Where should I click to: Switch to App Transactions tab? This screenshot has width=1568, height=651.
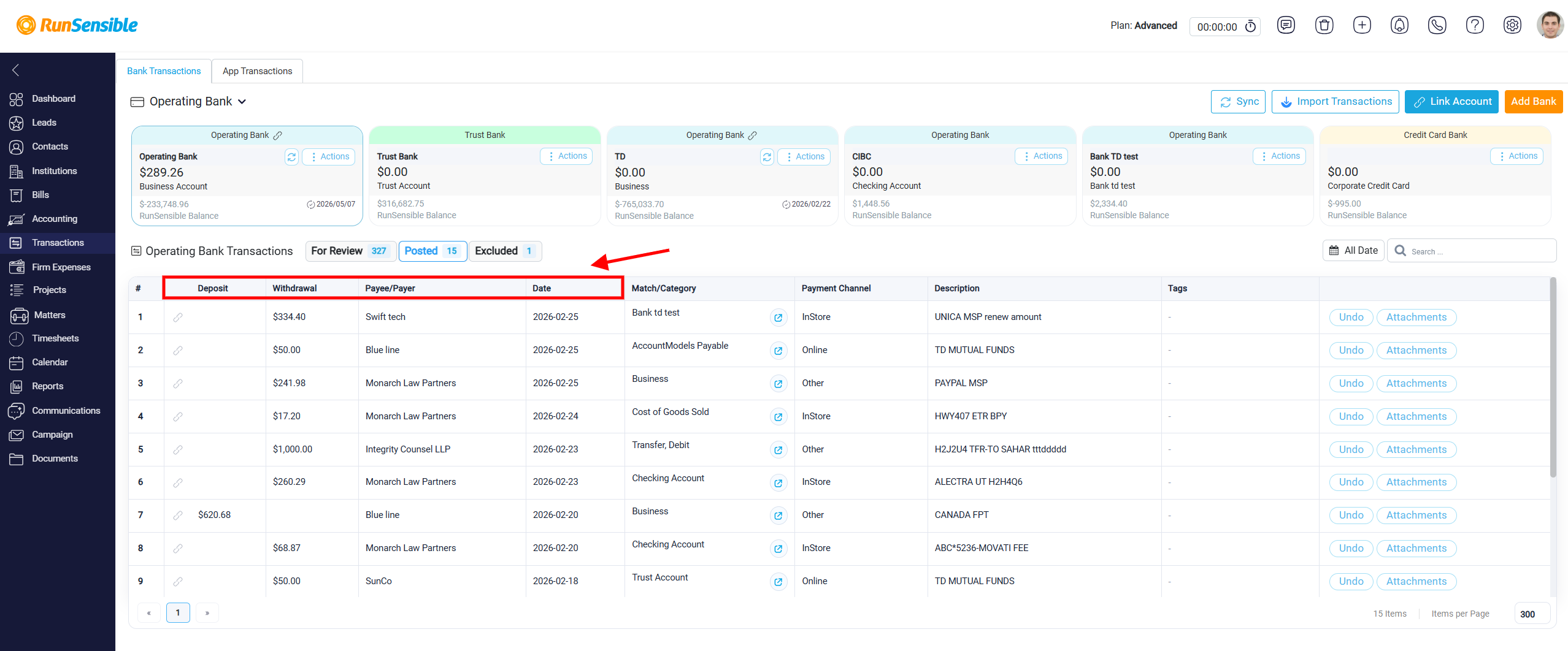(258, 71)
